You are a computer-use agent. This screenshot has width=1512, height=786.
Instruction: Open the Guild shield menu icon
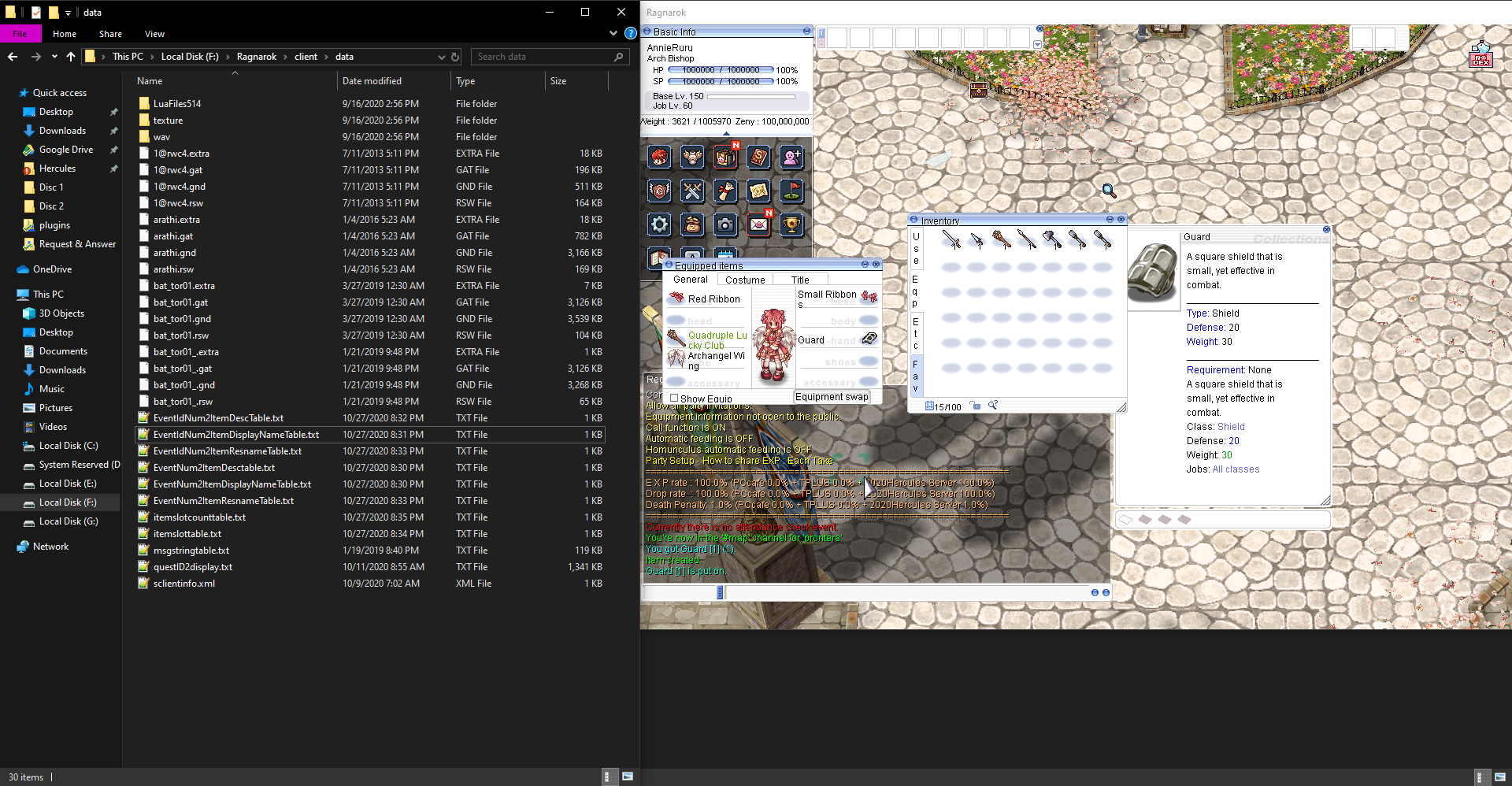[x=659, y=191]
